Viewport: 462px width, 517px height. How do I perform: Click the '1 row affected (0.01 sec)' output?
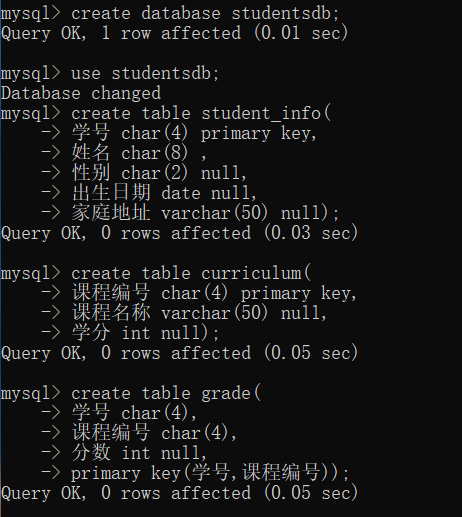coord(225,33)
